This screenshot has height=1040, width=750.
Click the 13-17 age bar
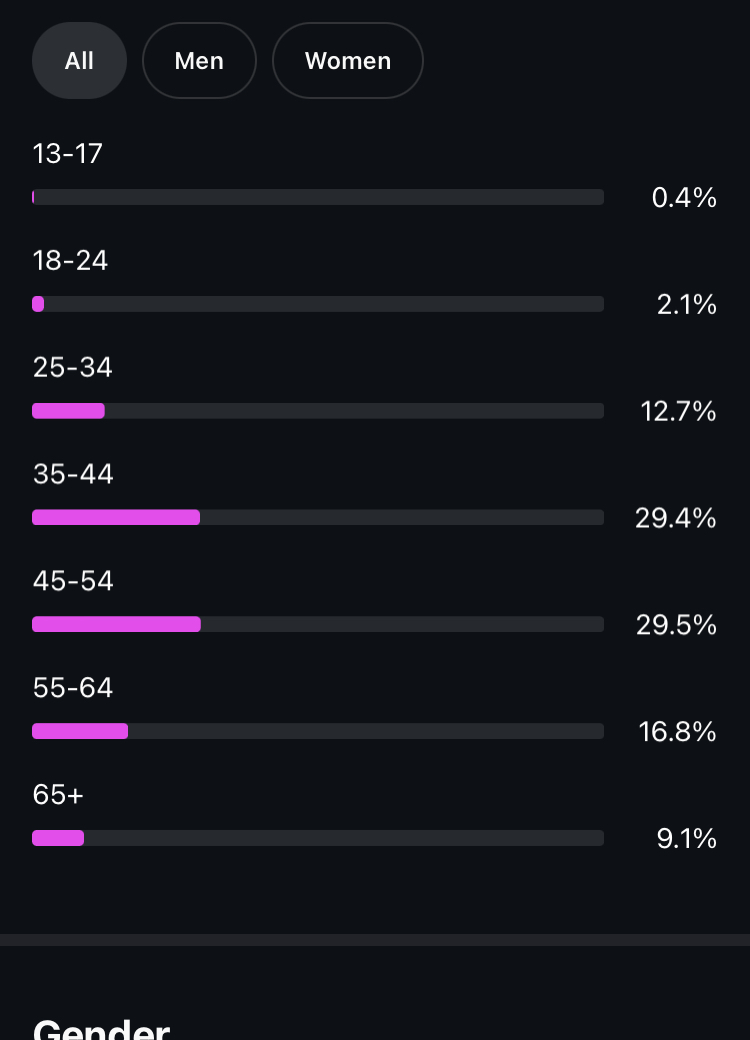(318, 197)
